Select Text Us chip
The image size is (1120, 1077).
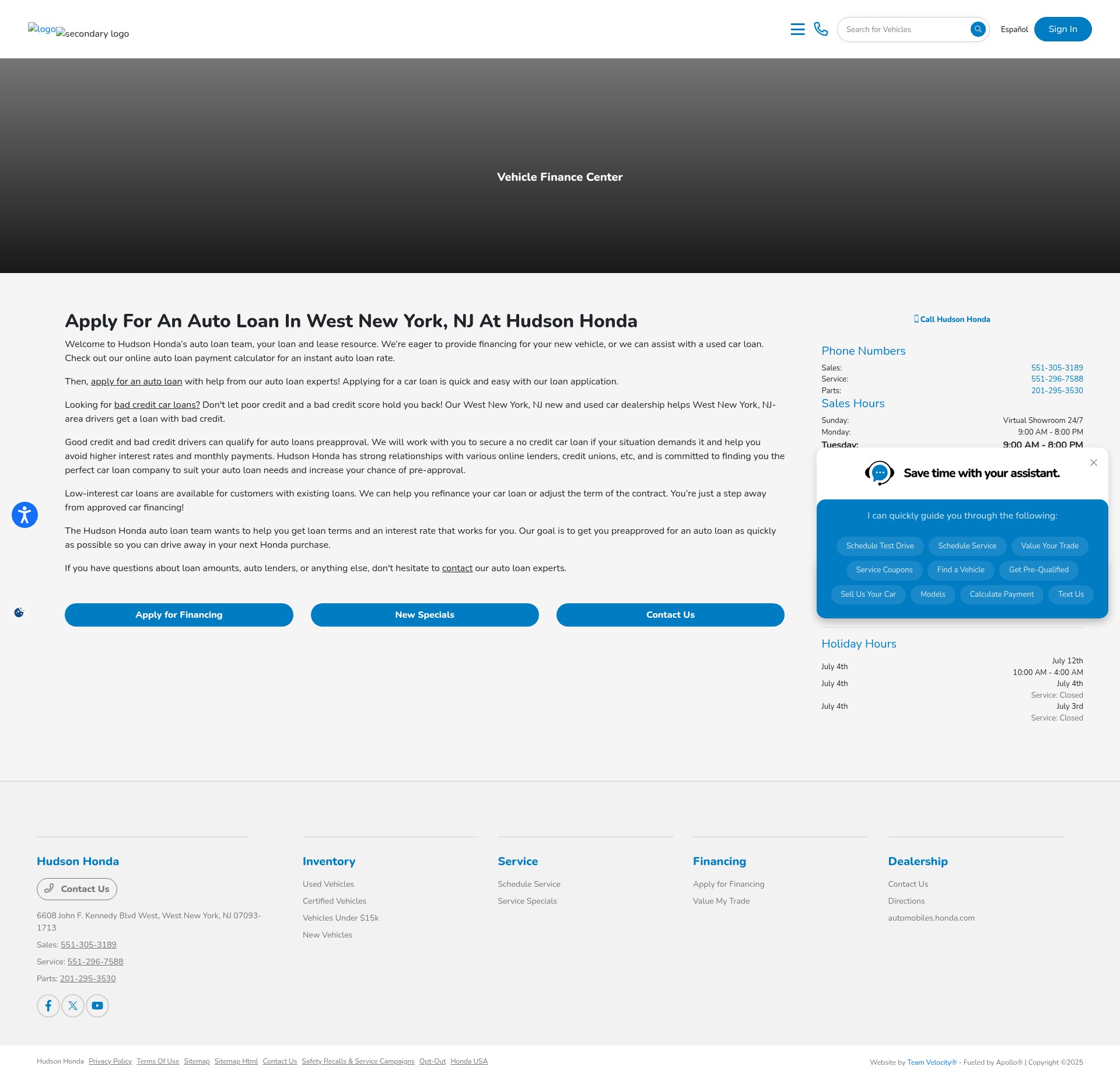coord(1071,595)
